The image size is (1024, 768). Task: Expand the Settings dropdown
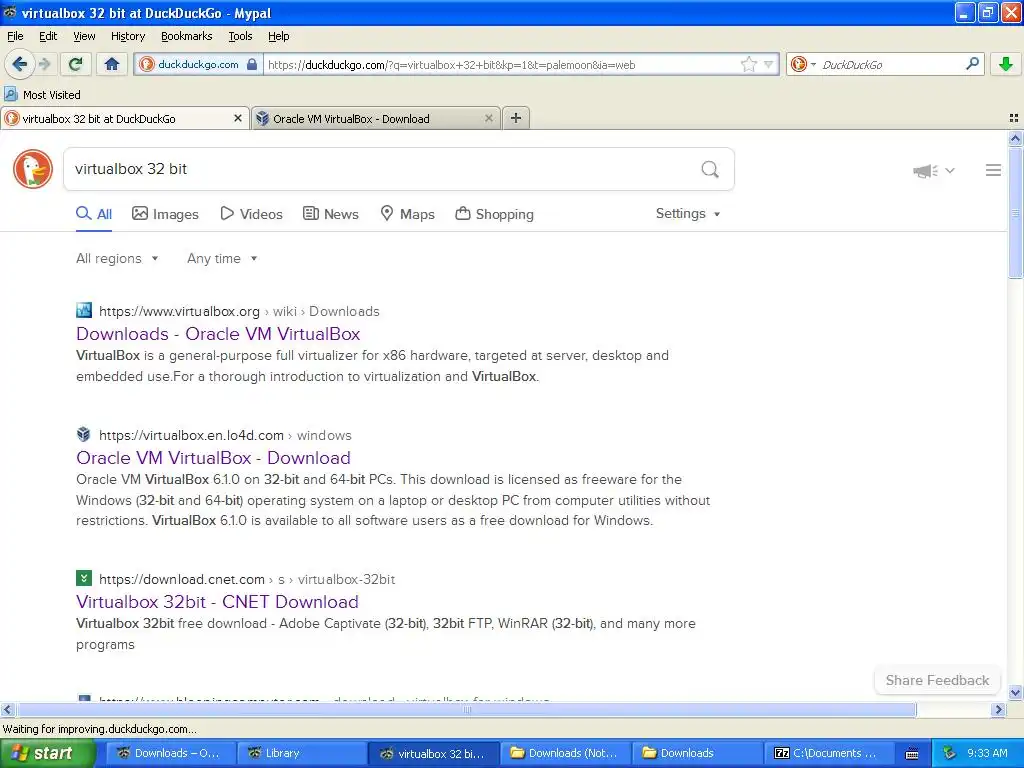click(x=688, y=214)
